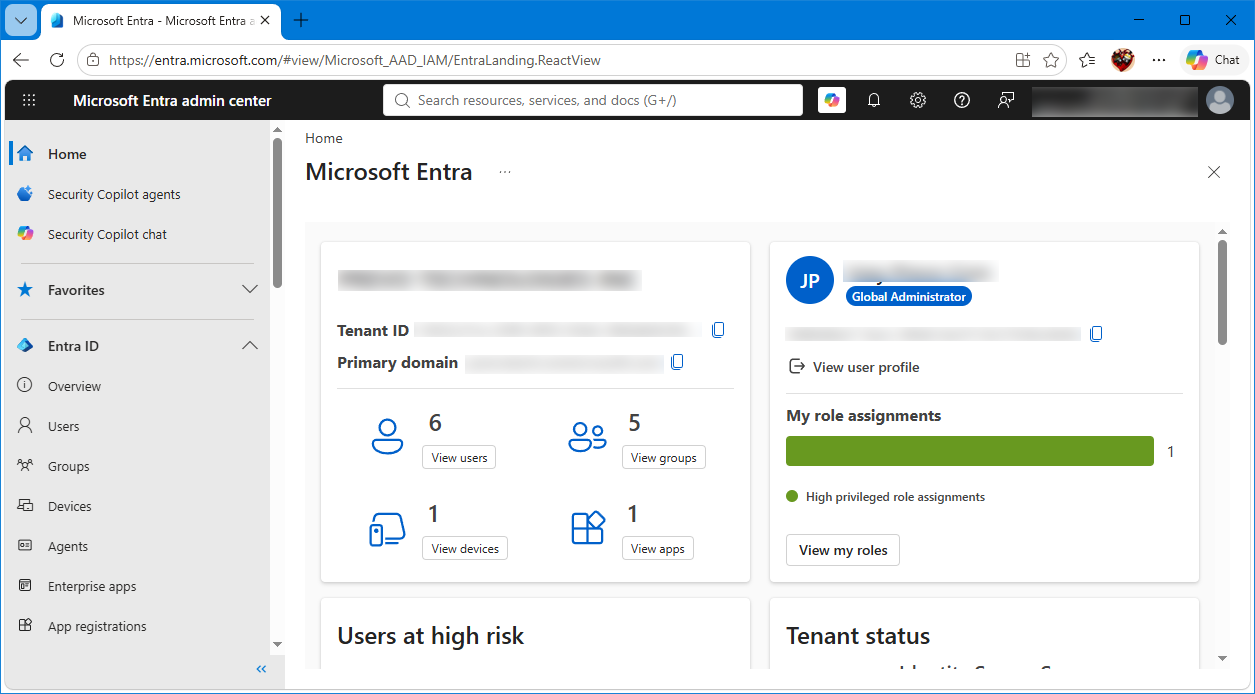Click the View devices button
This screenshot has width=1255, height=694.
click(465, 548)
